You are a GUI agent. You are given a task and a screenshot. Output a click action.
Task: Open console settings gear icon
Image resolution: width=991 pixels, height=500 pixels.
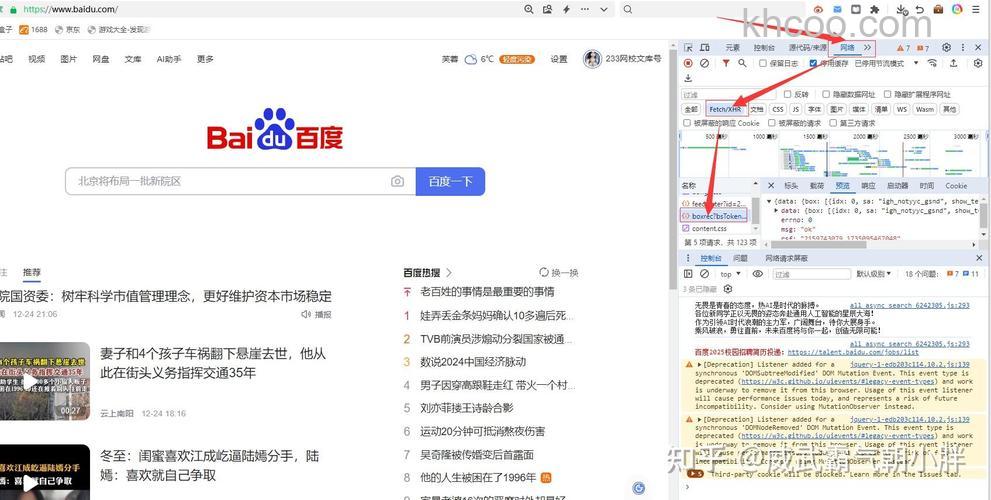(727, 289)
